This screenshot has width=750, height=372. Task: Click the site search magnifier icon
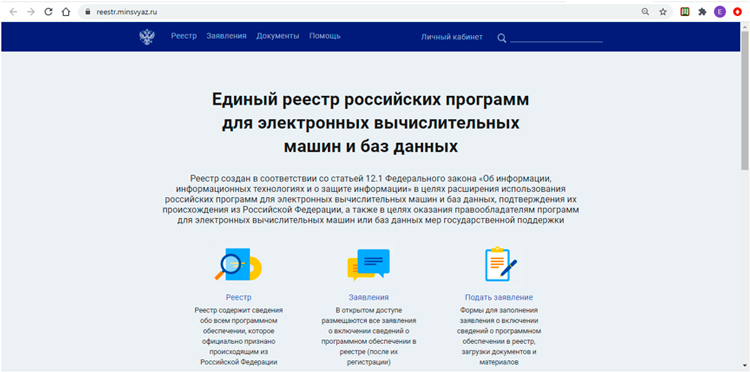[501, 38]
